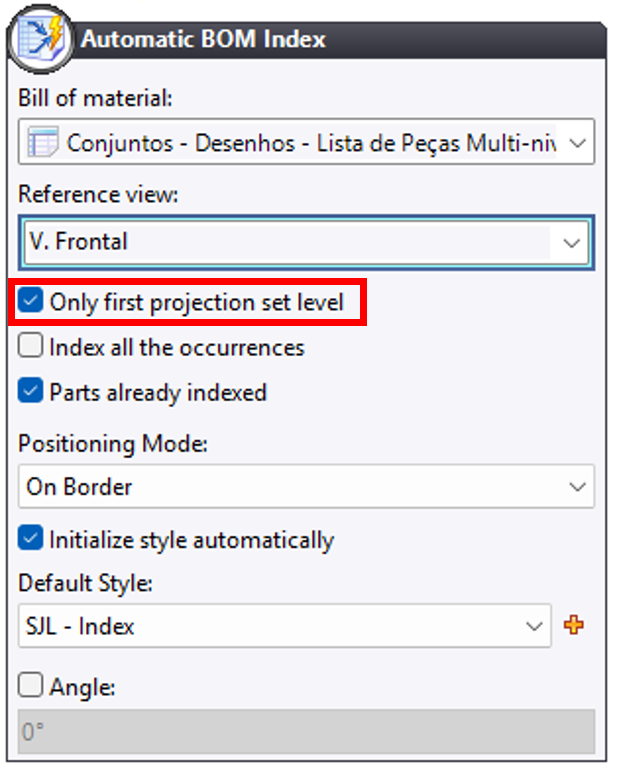
Task: Open the Positioning Mode dropdown arrow
Action: (x=578, y=486)
